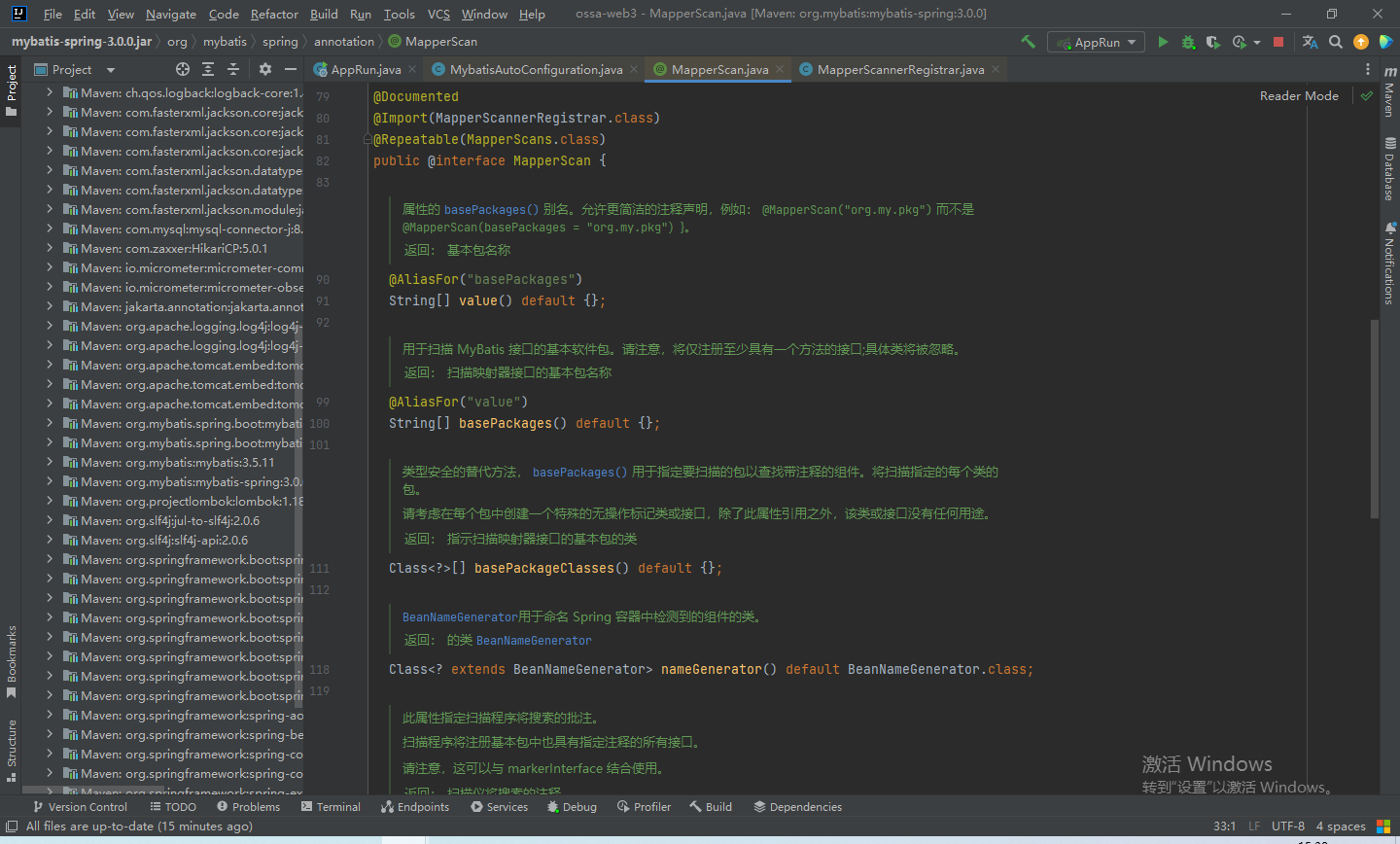Viewport: 1400px width, 844px height.
Task: Close the MapperScan.java tab
Action: pyautogui.click(x=780, y=69)
